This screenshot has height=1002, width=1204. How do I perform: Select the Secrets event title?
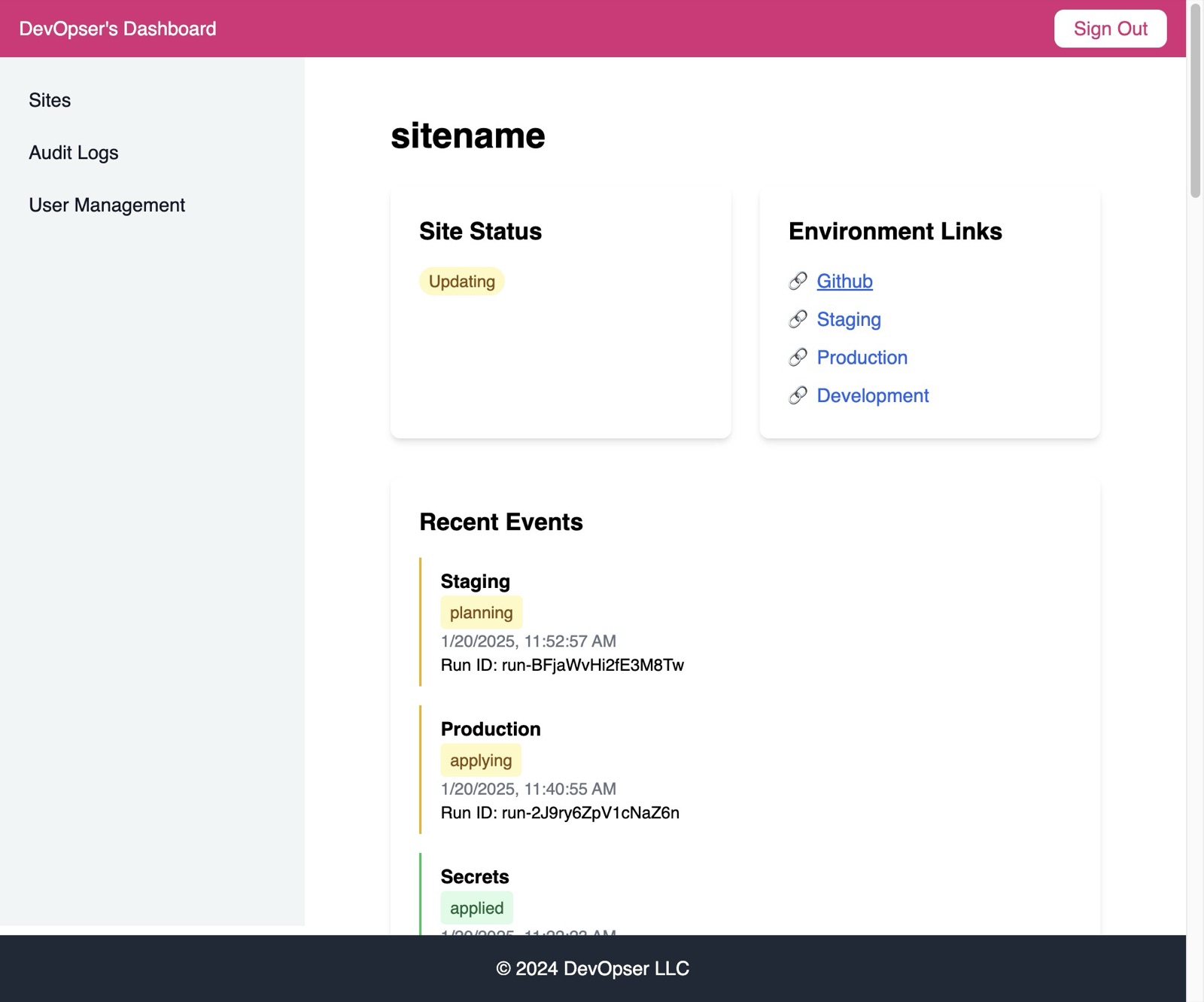coord(475,876)
